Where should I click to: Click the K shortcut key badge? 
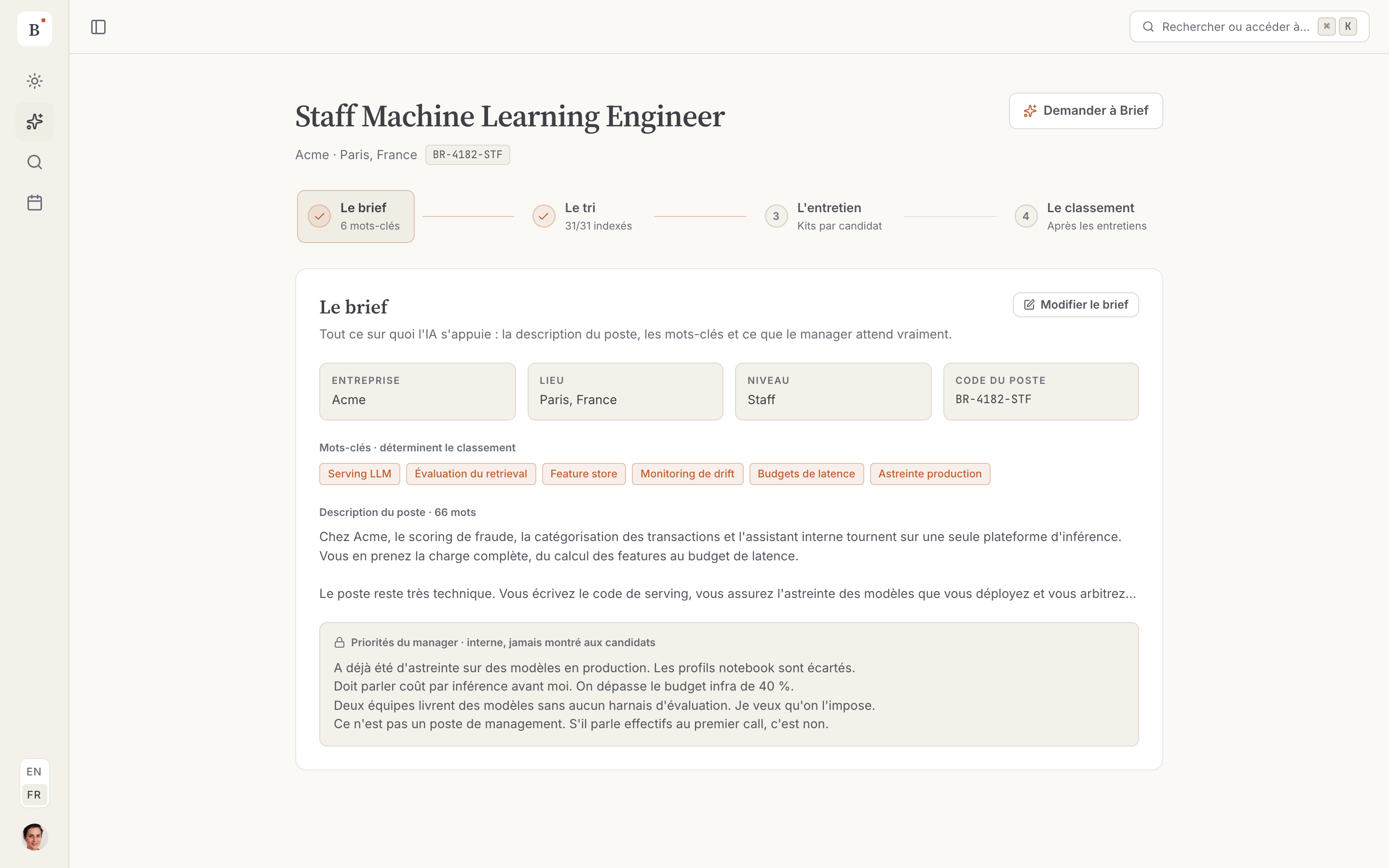coord(1348,27)
